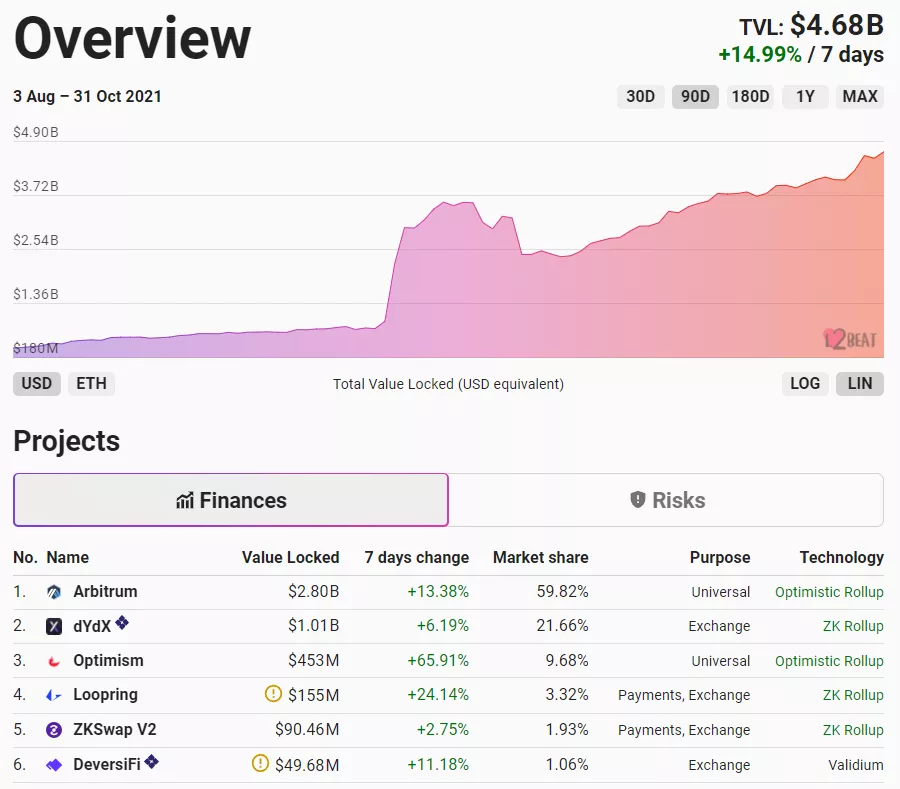Image resolution: width=900 pixels, height=789 pixels.
Task: Click the diamond badge next to dYdX
Action: 122,622
